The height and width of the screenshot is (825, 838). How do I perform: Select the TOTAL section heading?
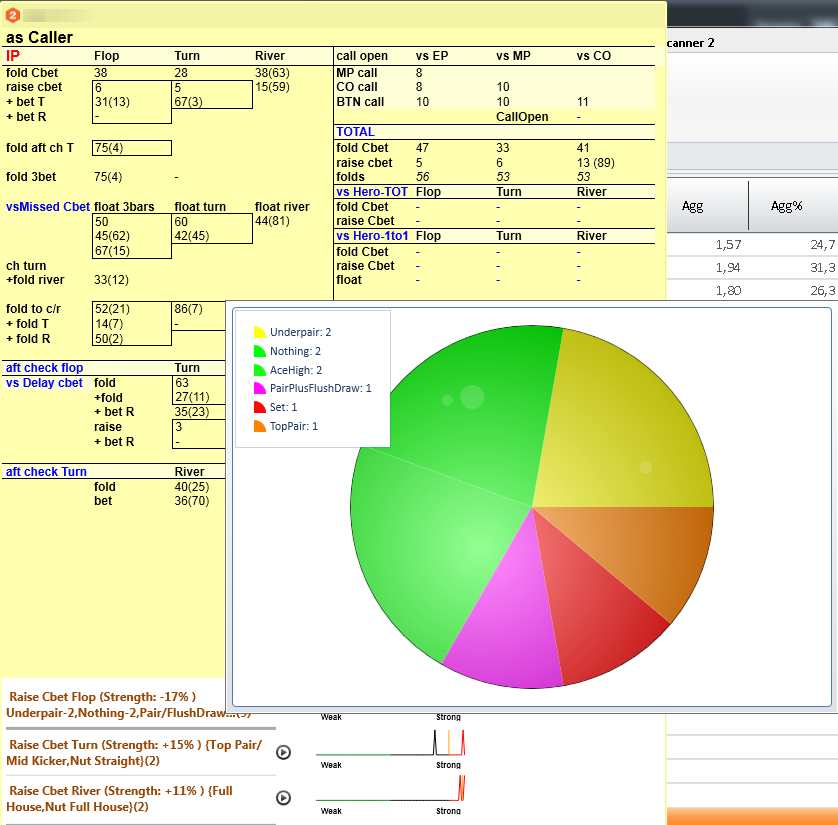pyautogui.click(x=355, y=131)
